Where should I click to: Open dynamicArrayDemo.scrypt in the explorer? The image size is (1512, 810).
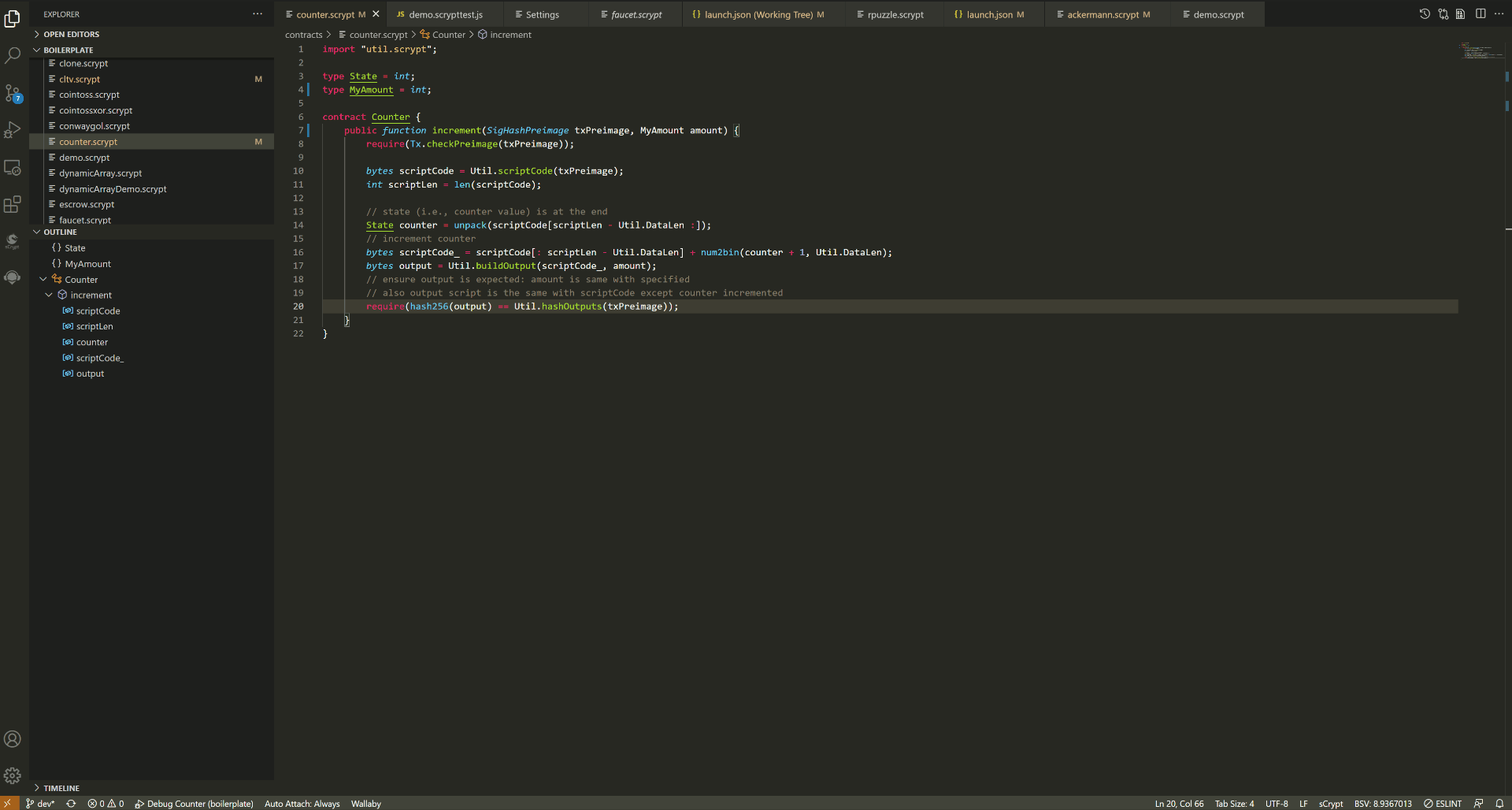[x=152, y=189]
